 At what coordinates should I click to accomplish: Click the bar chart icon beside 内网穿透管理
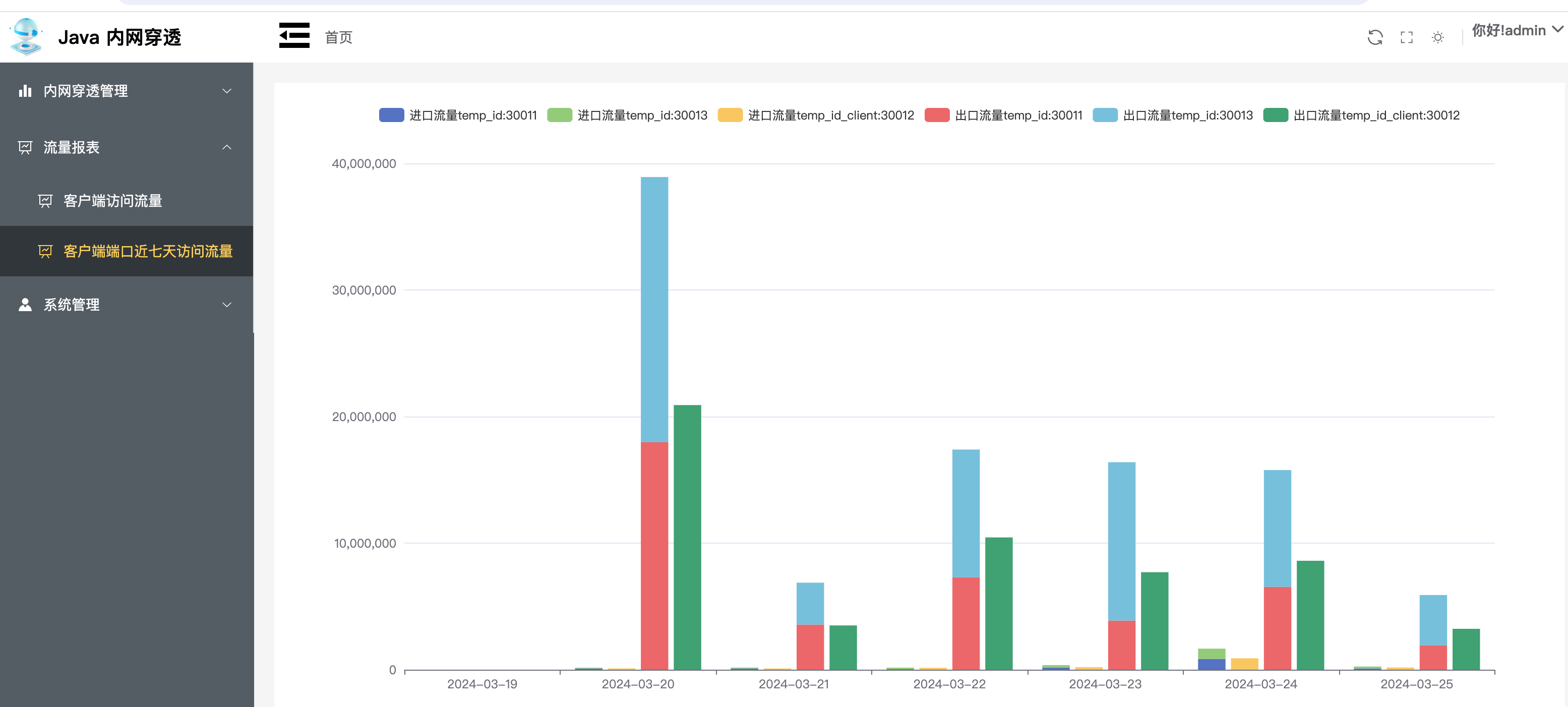[x=25, y=91]
